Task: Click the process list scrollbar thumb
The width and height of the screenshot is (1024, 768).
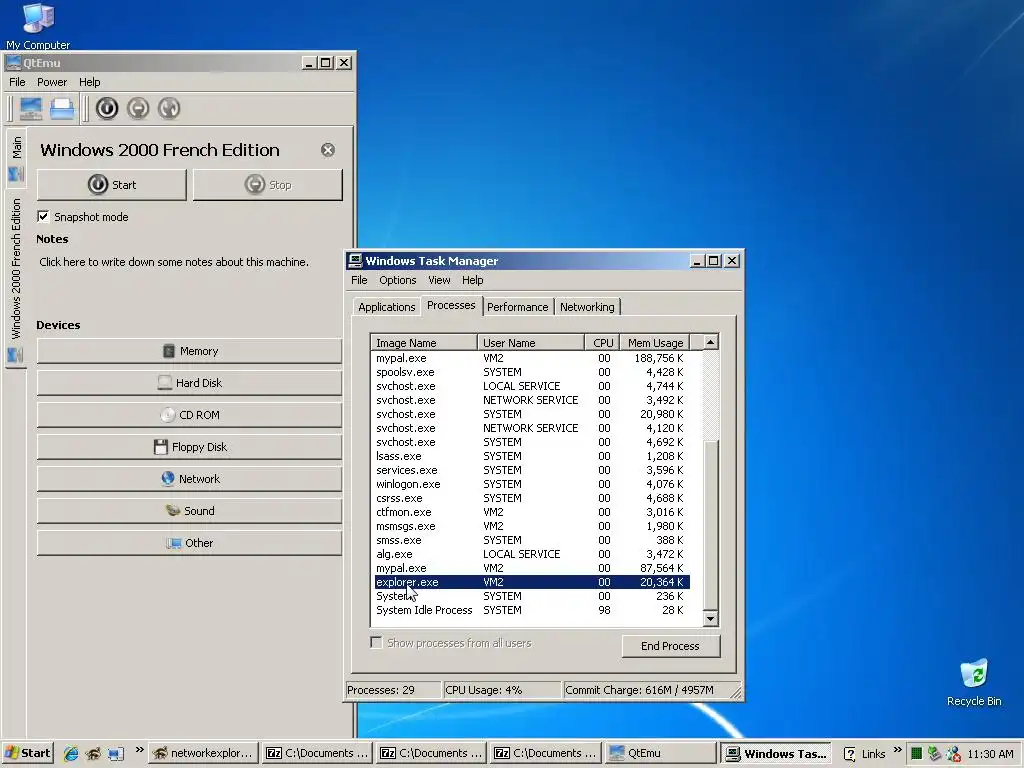Action: (x=710, y=524)
